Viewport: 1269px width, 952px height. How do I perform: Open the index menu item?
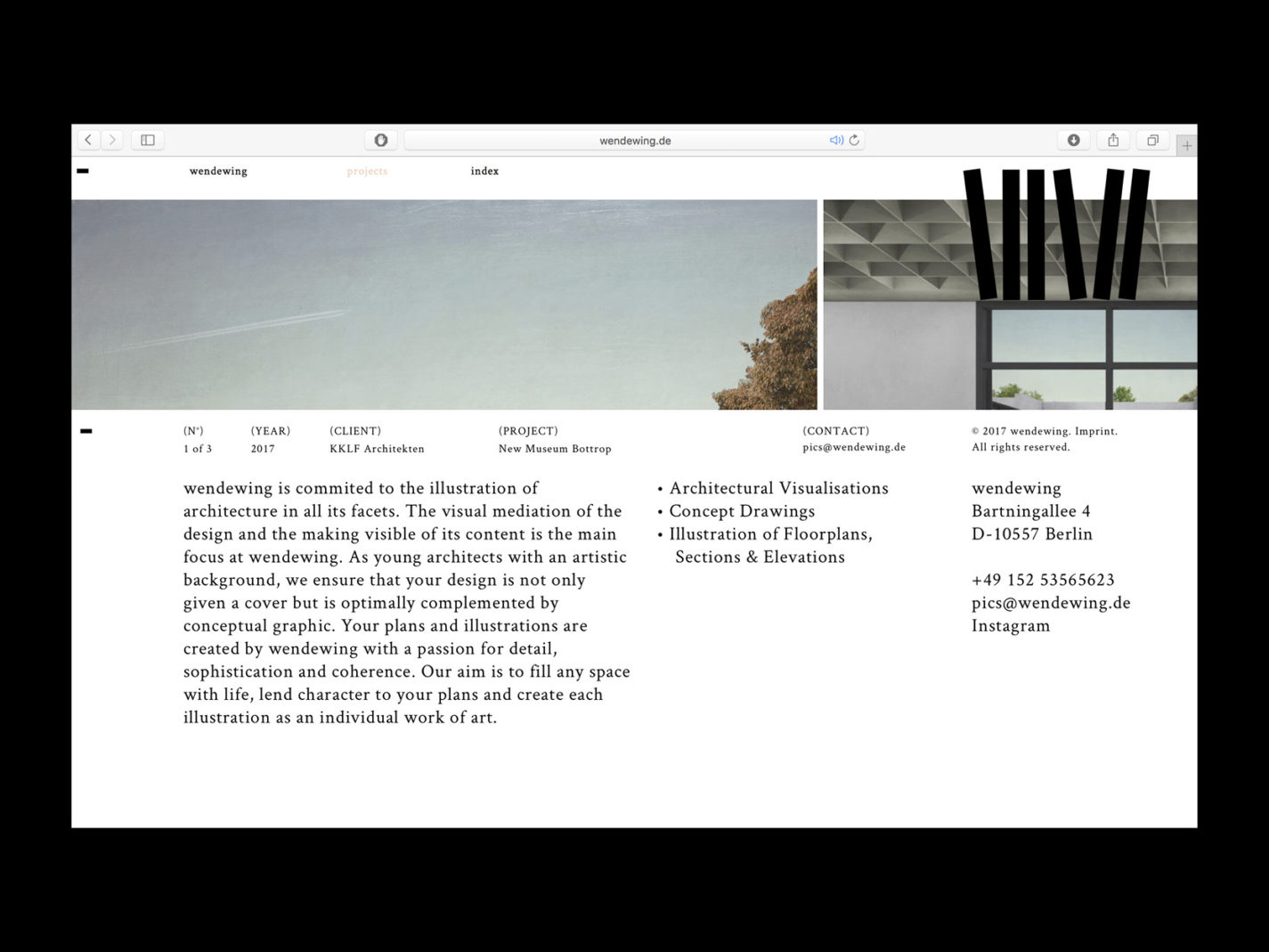(x=484, y=171)
